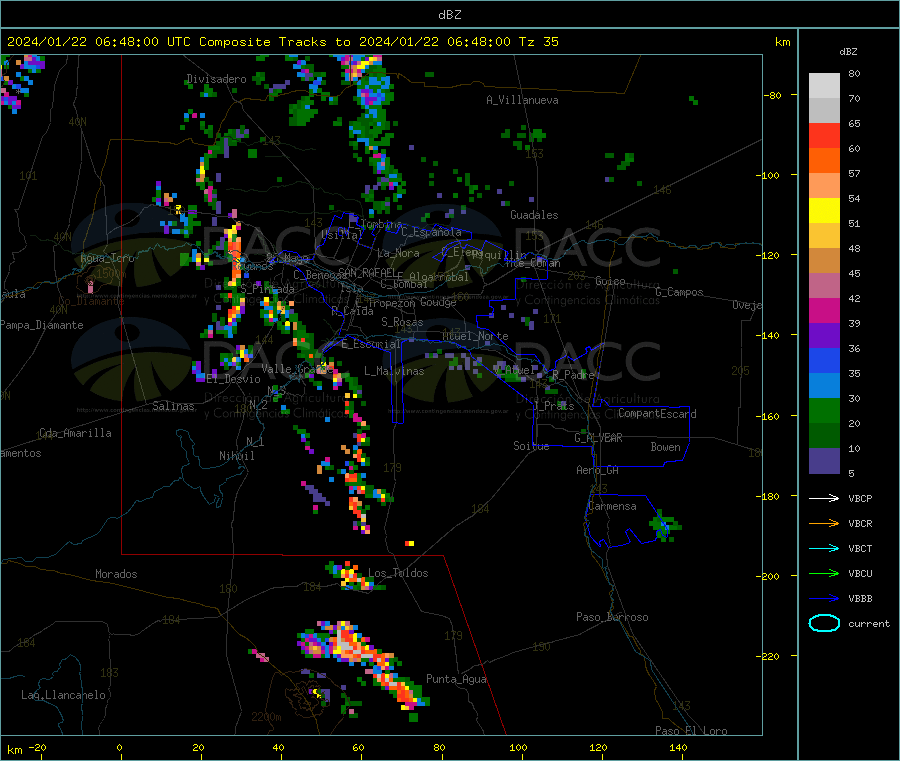Click the white VBCP arrow legend icon
Viewport: 900px width, 761px height.
point(824,498)
